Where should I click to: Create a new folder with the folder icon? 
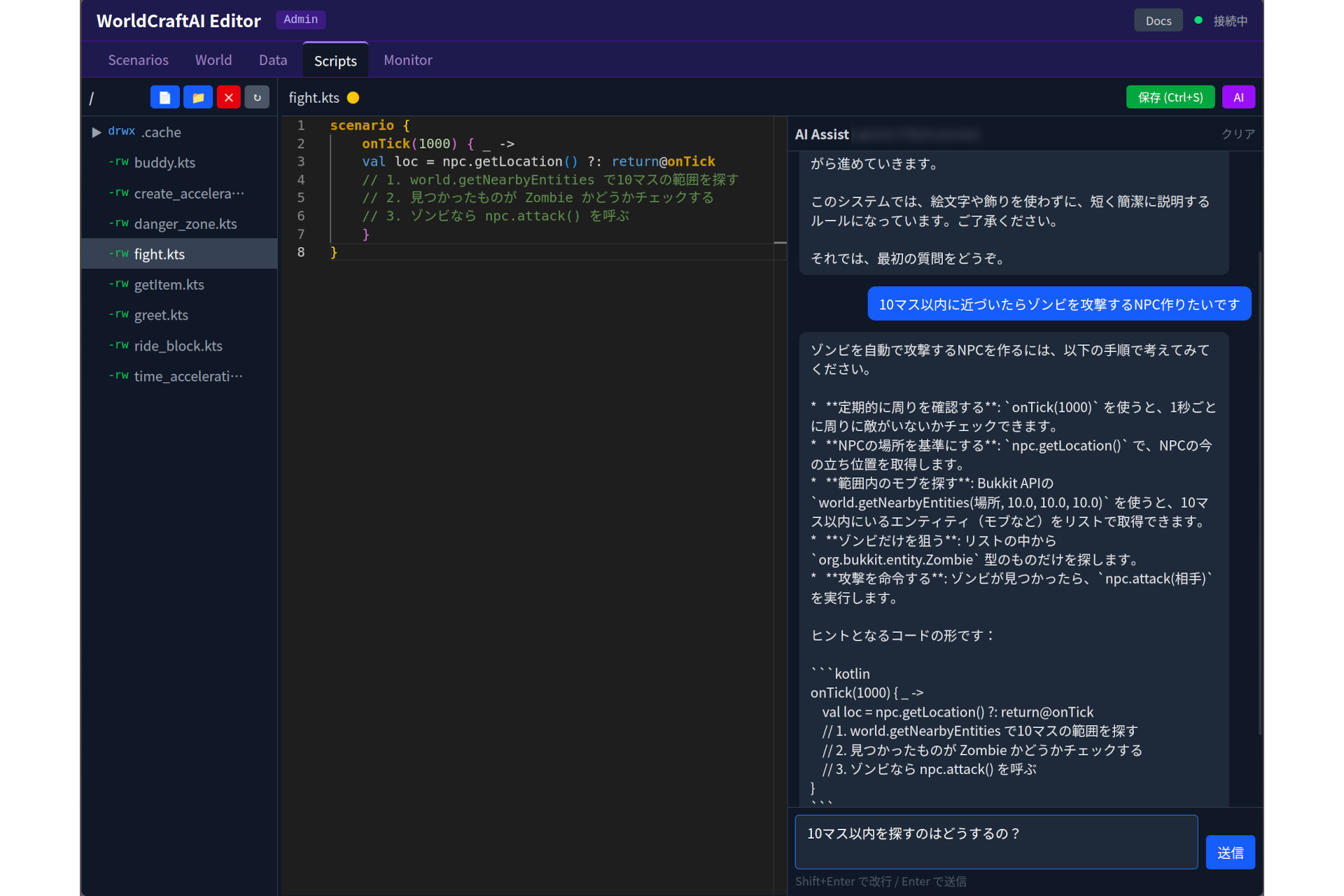[x=198, y=97]
